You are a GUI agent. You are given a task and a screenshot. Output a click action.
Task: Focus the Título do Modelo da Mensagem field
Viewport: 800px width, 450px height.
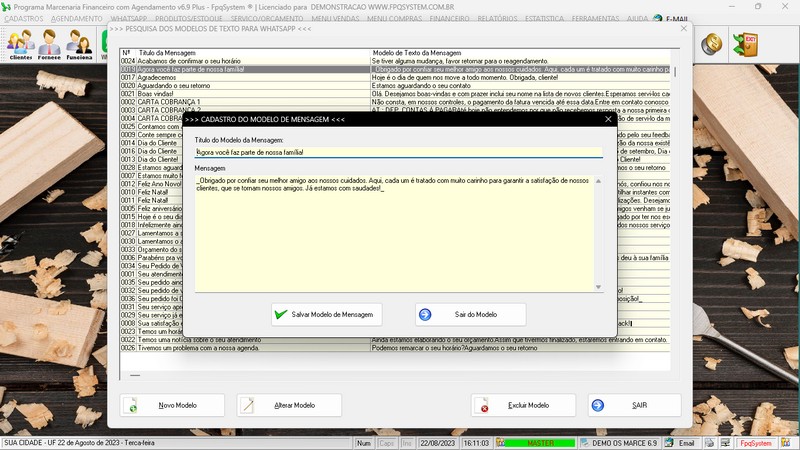(398, 152)
